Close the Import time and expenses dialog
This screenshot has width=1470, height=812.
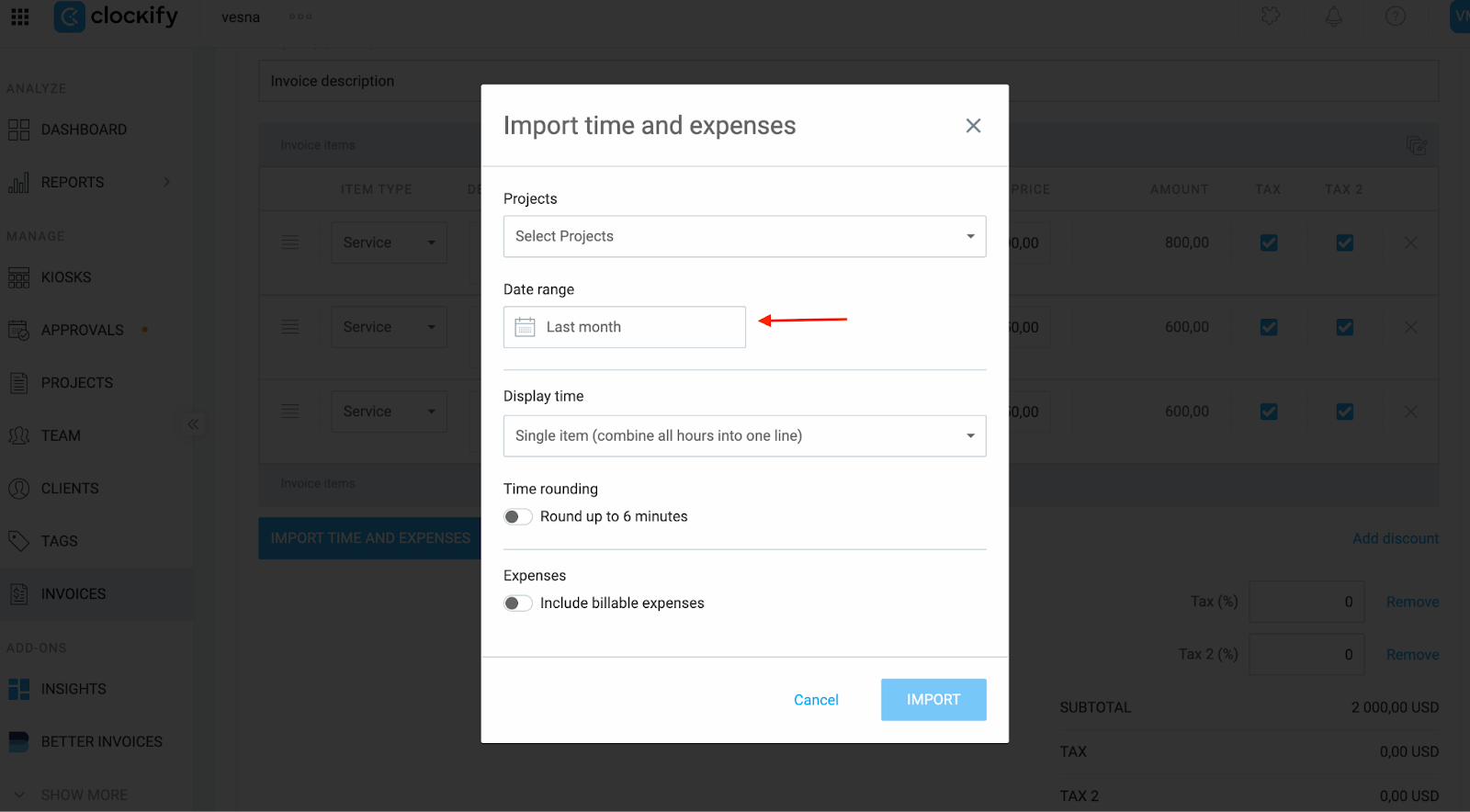point(973,126)
